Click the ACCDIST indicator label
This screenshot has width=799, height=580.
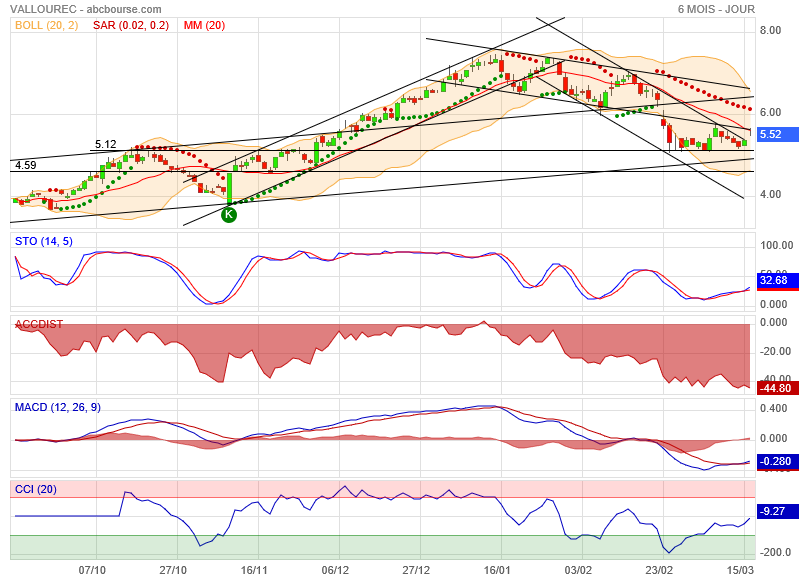39,324
